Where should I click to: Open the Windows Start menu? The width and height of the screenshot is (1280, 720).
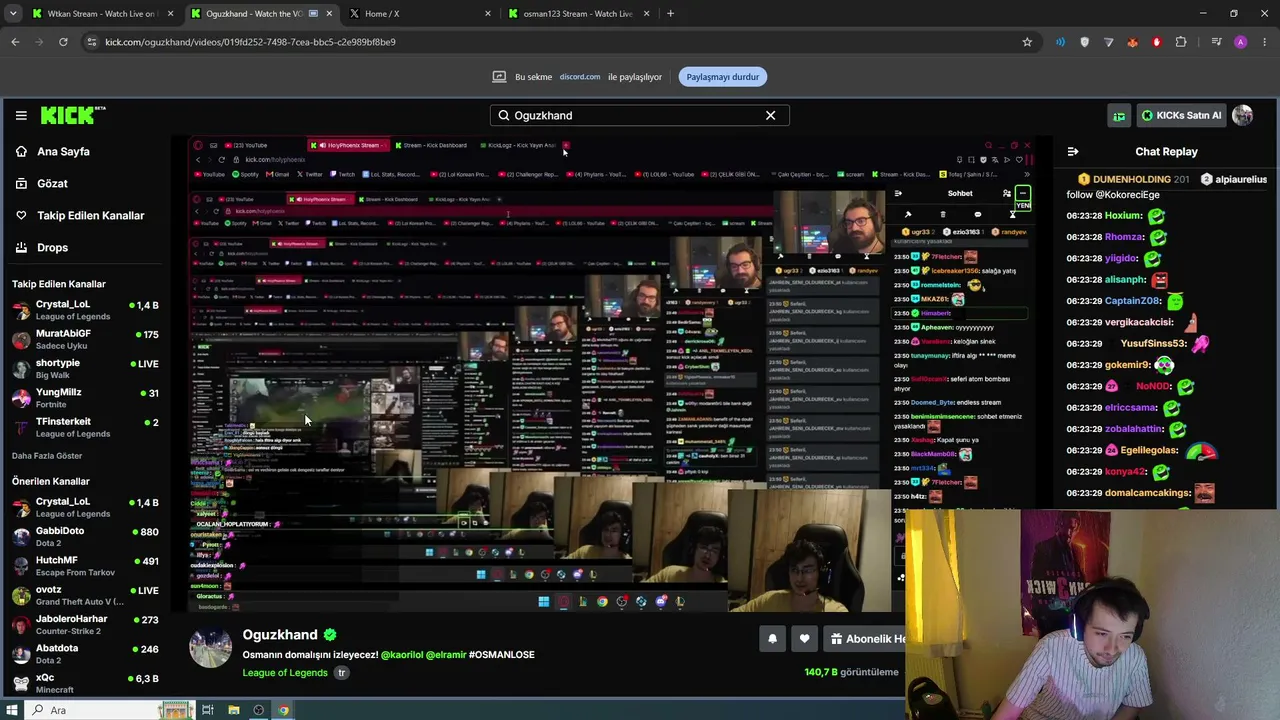pos(12,710)
